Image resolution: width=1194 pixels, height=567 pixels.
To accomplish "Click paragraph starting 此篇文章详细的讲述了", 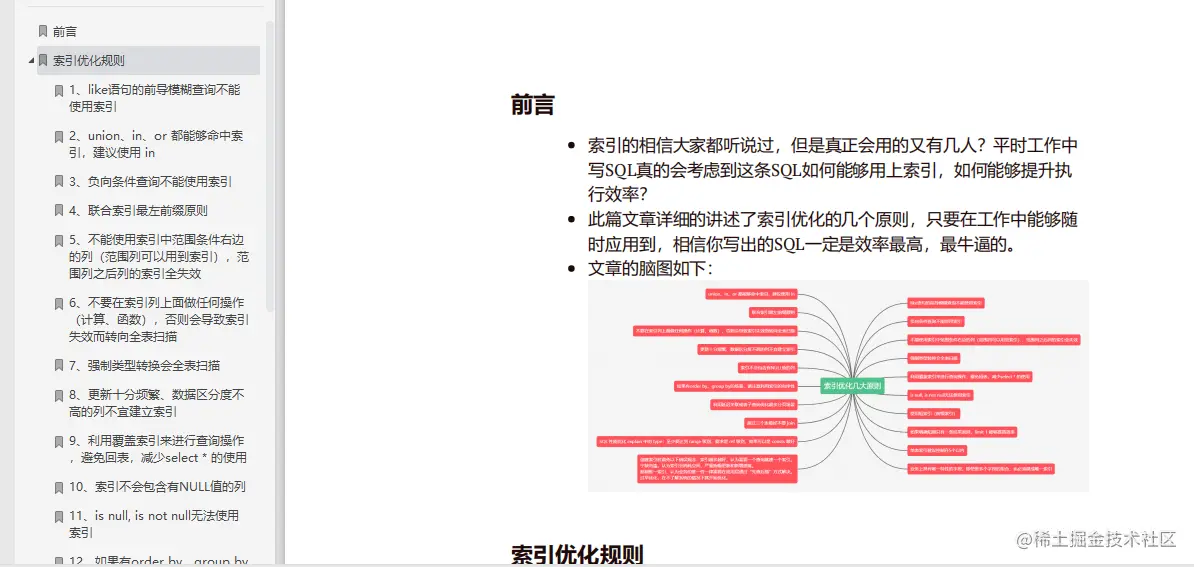I will pyautogui.click(x=833, y=232).
